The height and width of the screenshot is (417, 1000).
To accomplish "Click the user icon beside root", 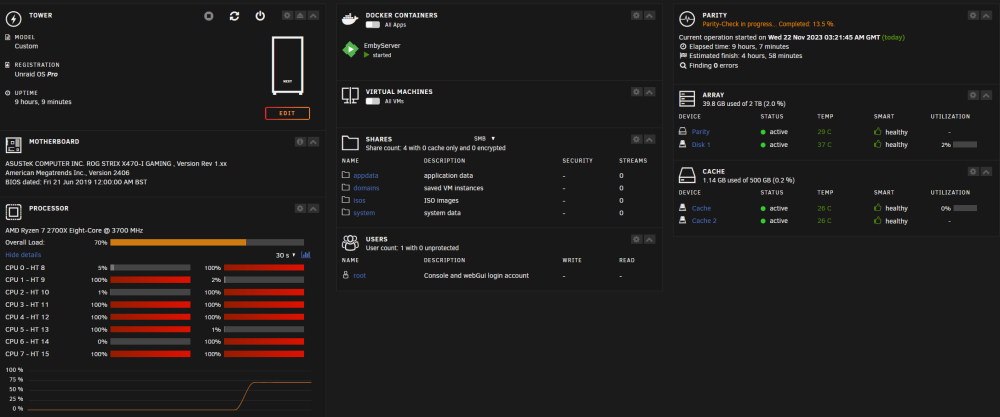I will click(346, 275).
